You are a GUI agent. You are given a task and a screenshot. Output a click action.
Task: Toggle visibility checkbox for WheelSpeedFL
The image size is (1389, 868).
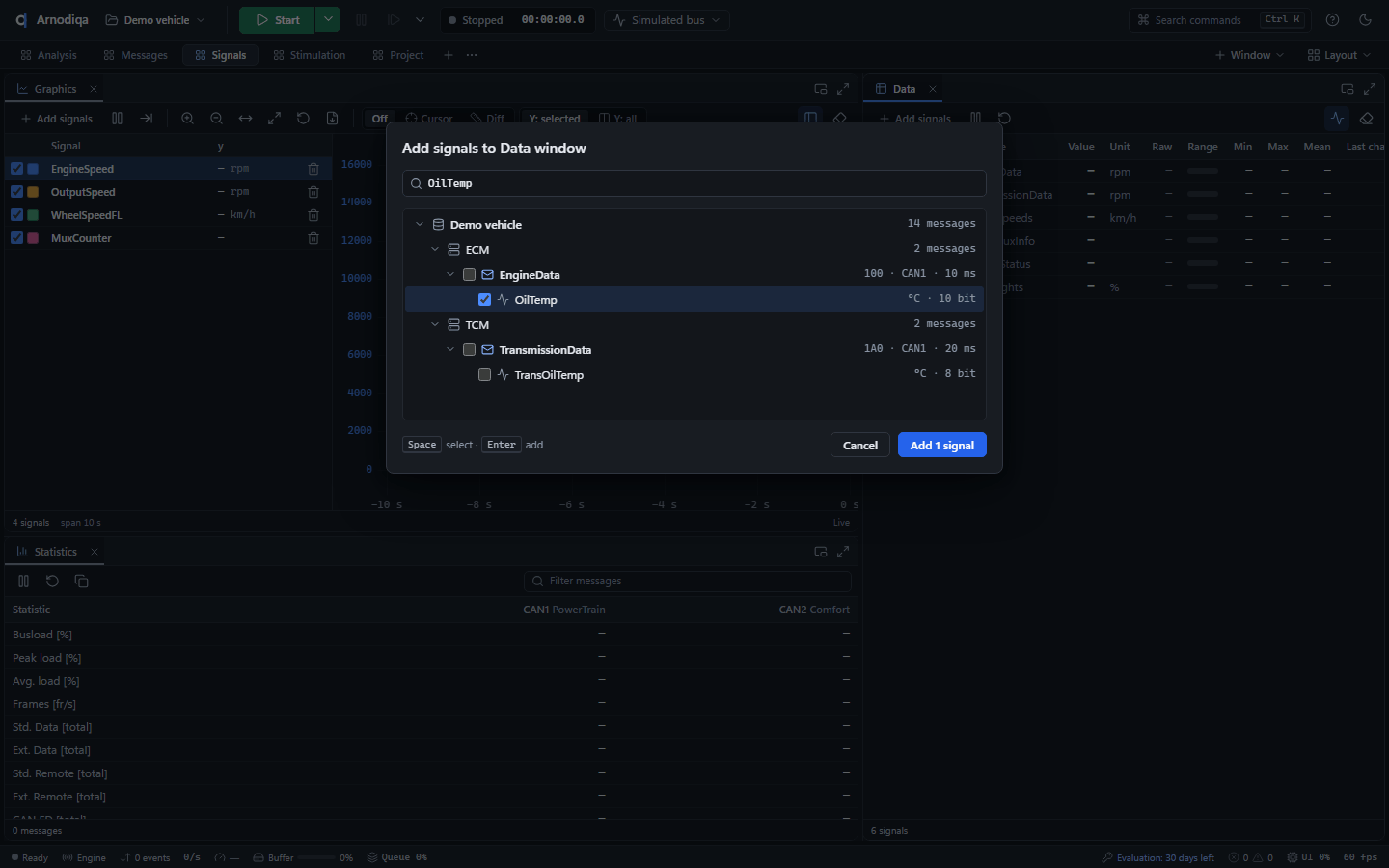(16, 215)
